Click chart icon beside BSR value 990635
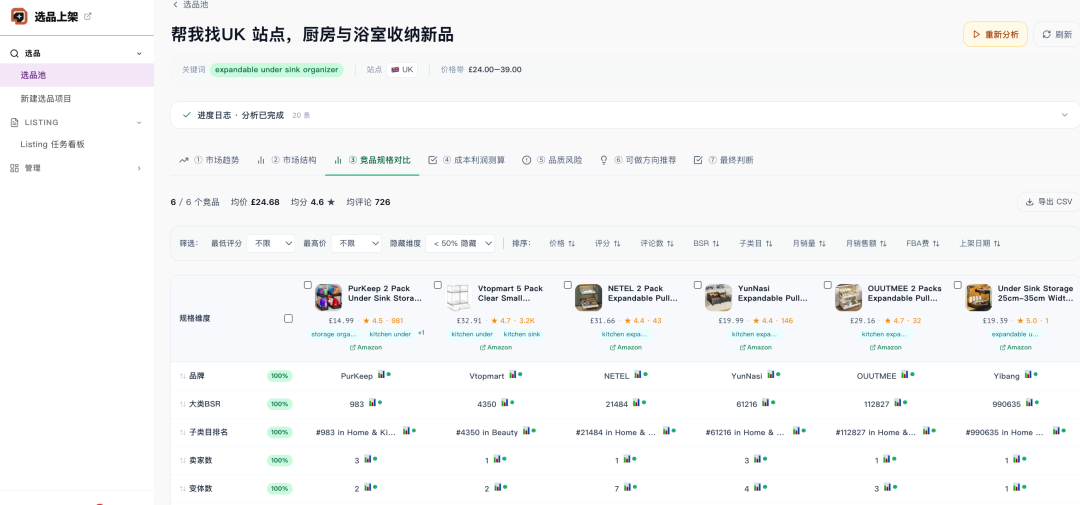This screenshot has height=505, width=1080. 1028,402
